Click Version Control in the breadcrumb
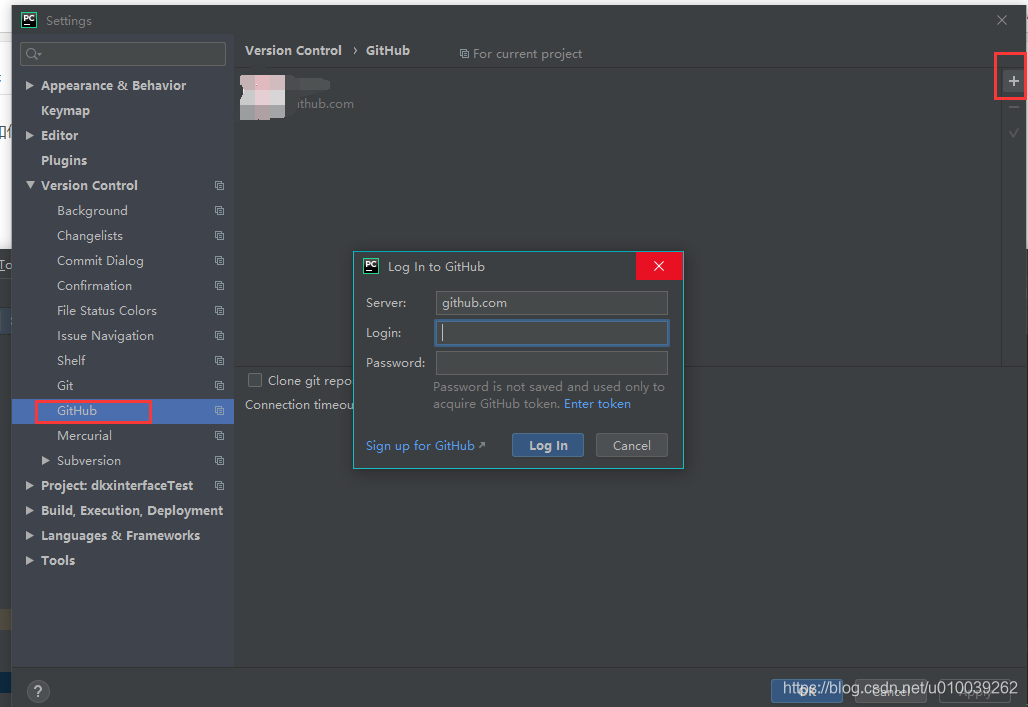1028x707 pixels. click(x=293, y=50)
